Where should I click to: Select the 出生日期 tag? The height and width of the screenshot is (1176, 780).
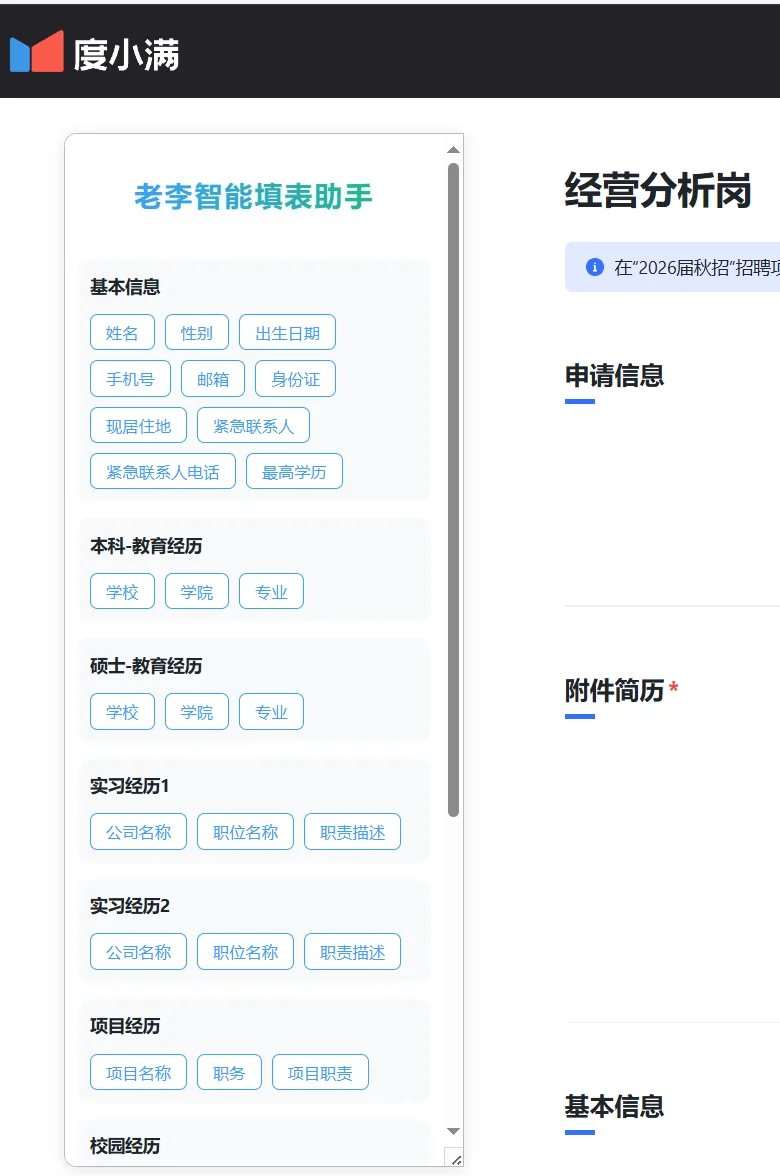287,332
